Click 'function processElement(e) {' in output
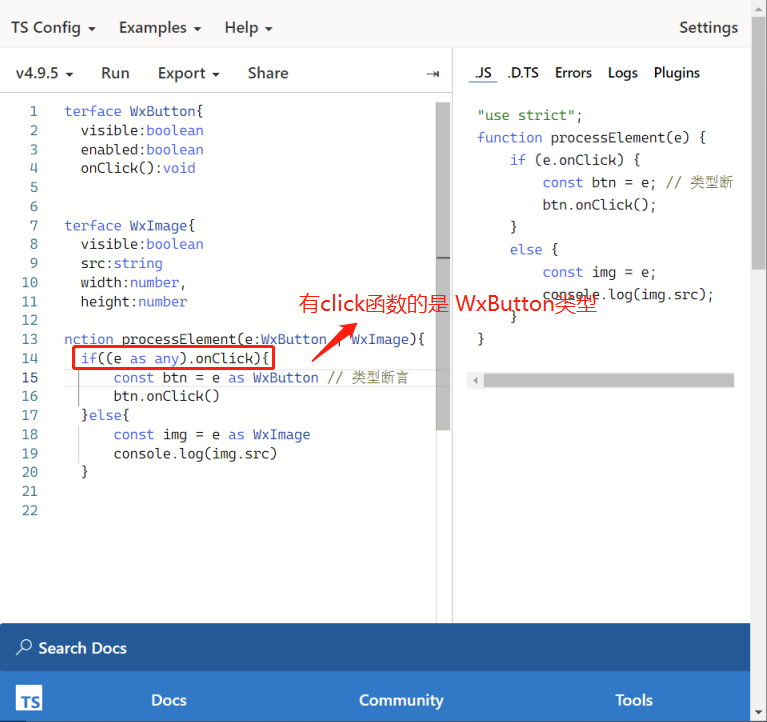The width and height of the screenshot is (767, 722). (591, 137)
